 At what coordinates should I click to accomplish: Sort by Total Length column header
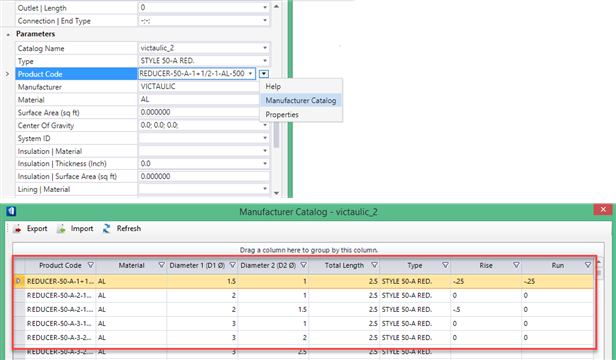point(344,265)
